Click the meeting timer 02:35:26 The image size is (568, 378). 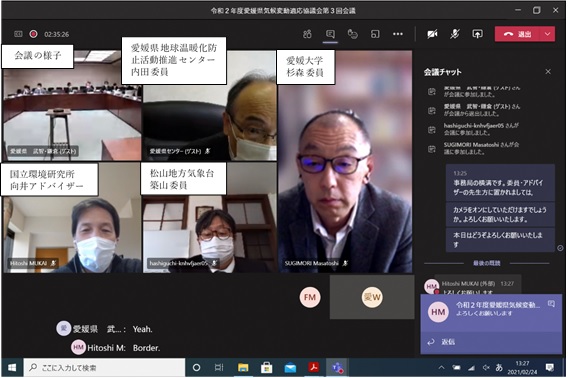pyautogui.click(x=57, y=34)
